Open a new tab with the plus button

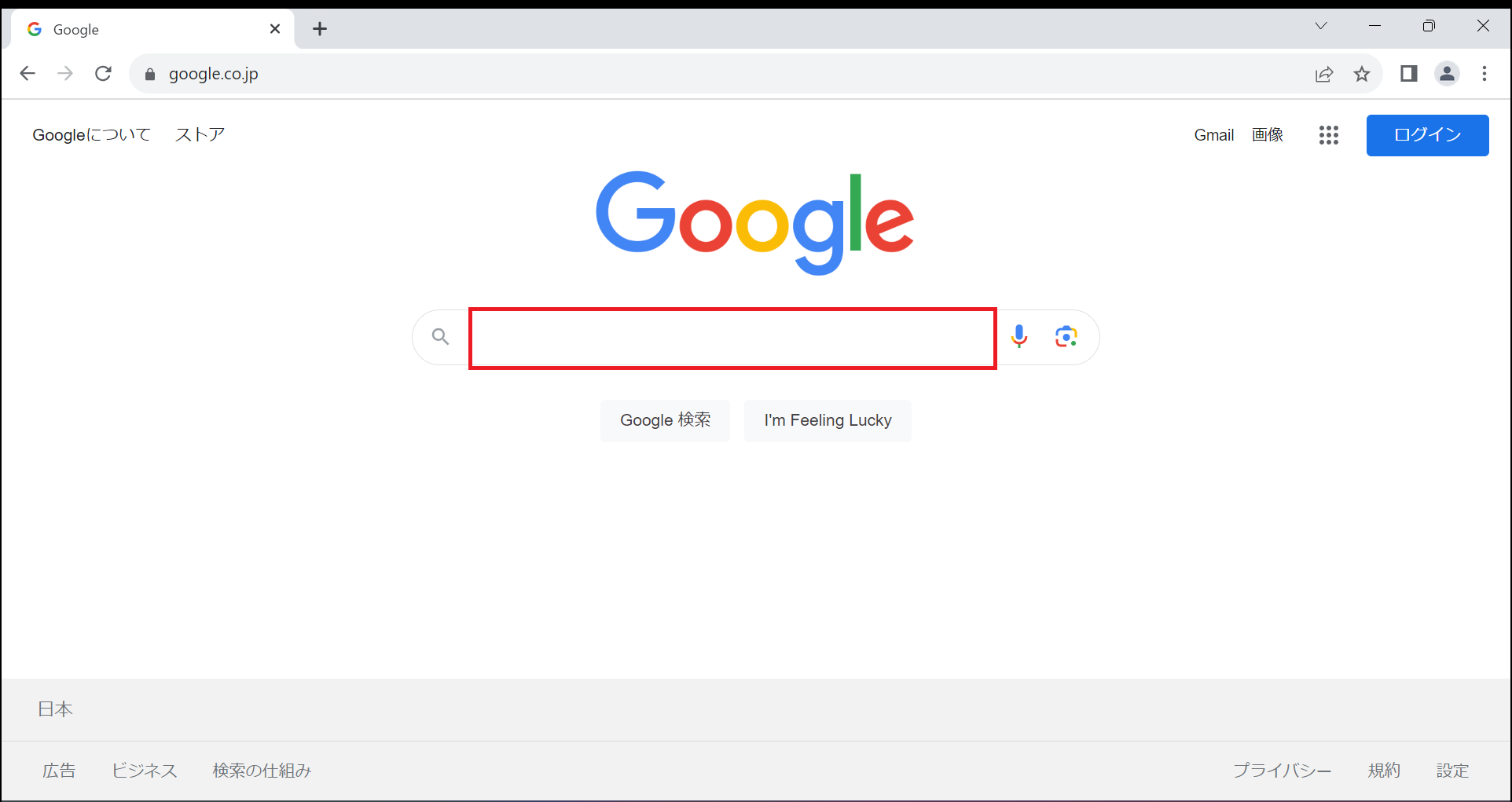(320, 29)
